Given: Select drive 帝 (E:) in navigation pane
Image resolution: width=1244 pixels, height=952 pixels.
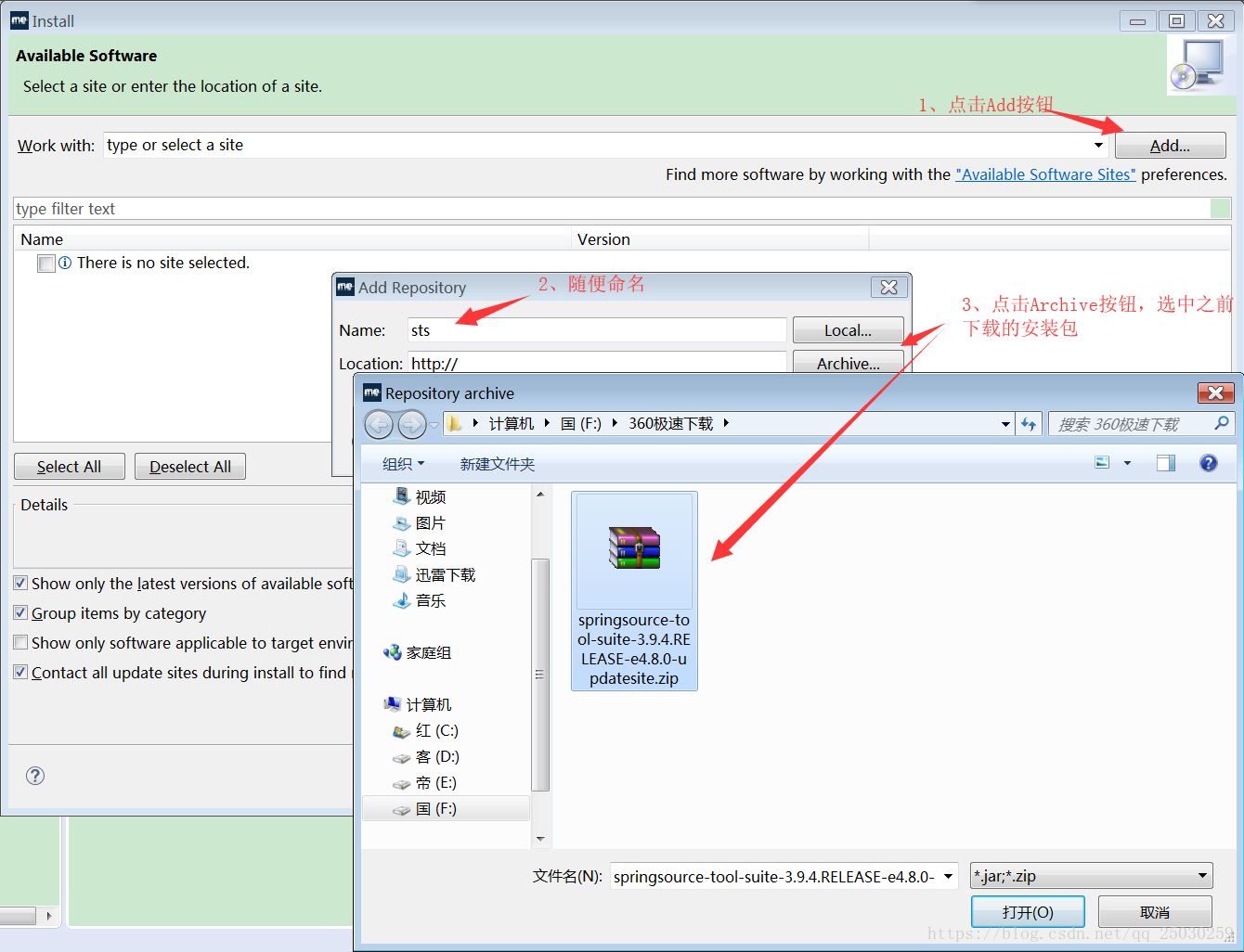Looking at the screenshot, I should pos(425,783).
